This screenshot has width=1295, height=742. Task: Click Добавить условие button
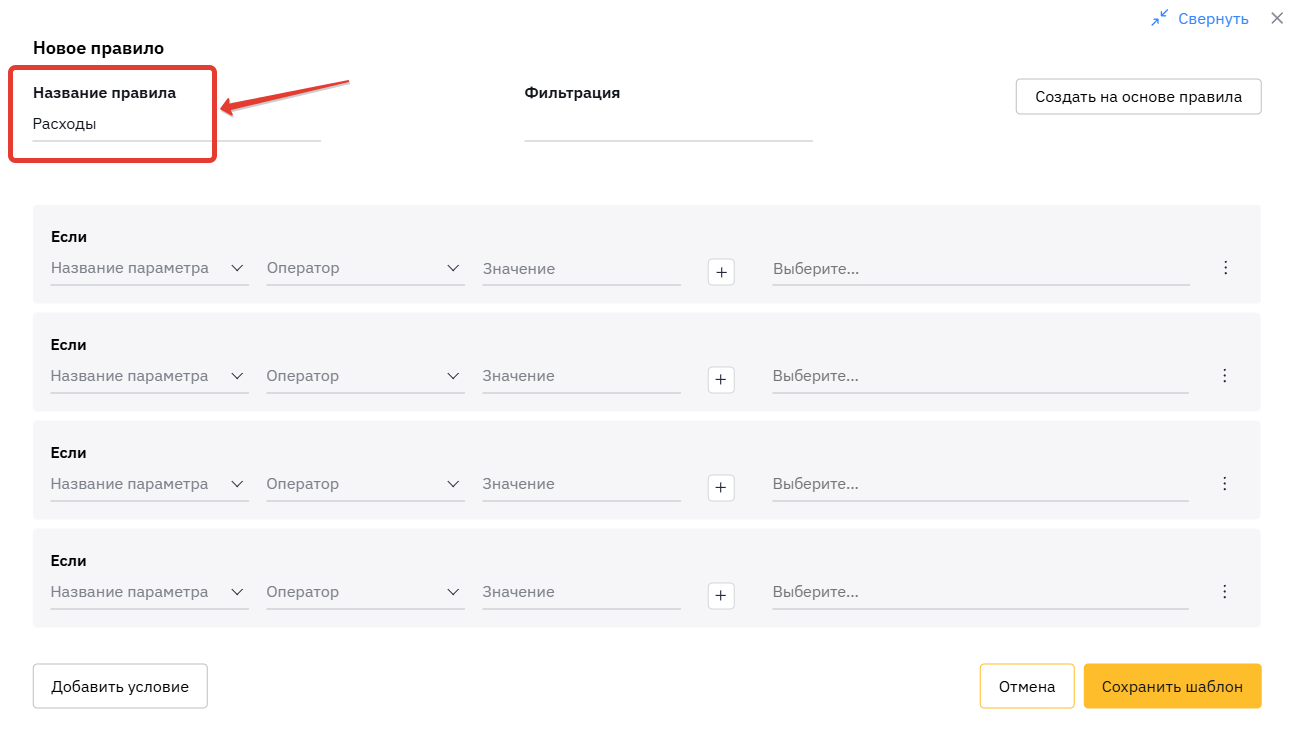click(120, 687)
